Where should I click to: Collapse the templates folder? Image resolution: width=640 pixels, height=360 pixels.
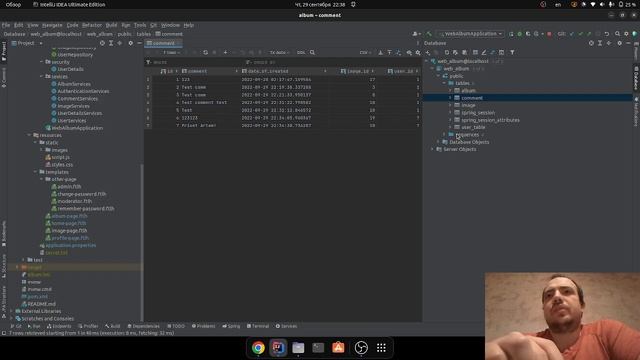pos(36,172)
